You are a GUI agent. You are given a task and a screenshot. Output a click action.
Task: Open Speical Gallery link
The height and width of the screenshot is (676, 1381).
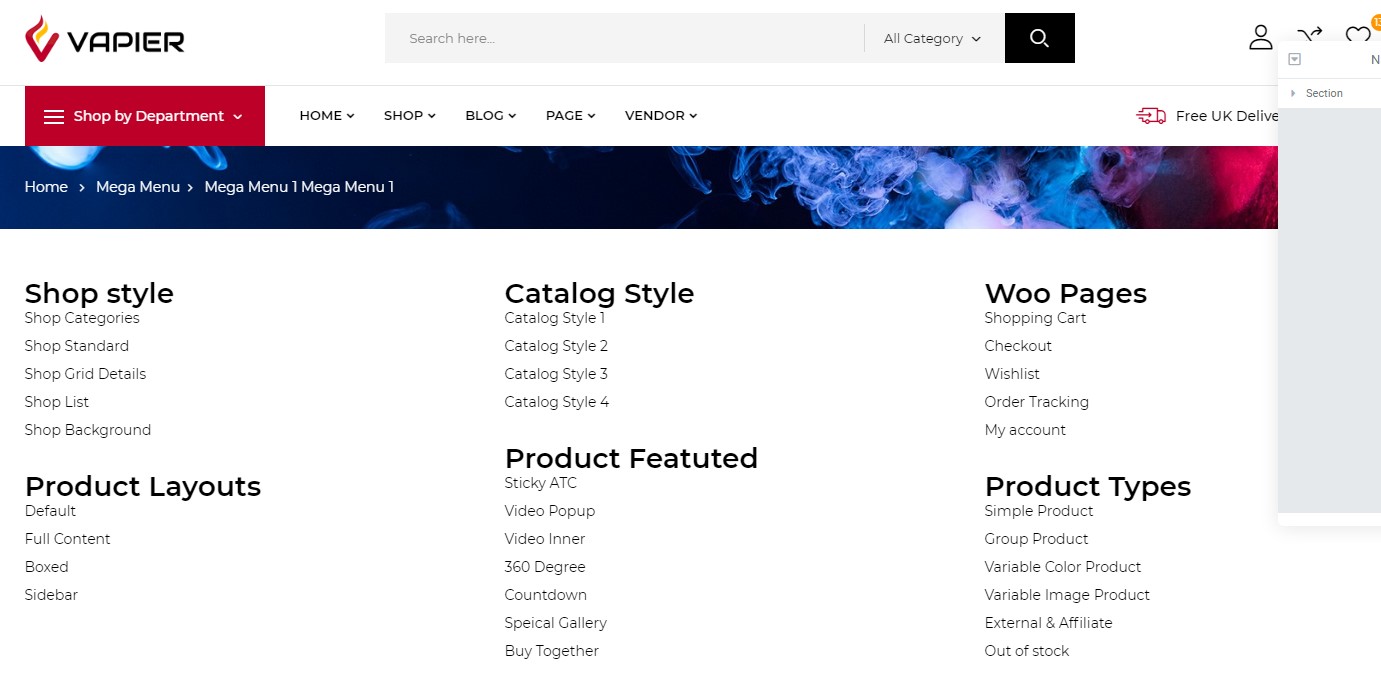(x=556, y=623)
